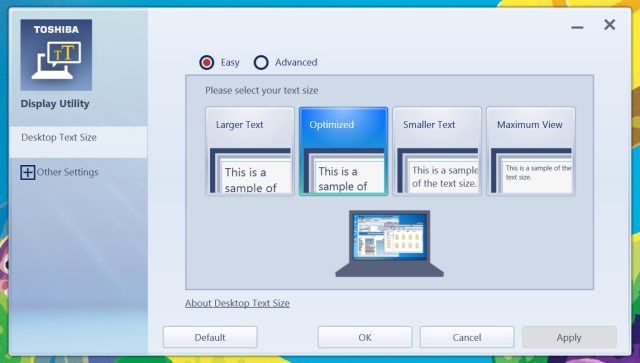
Task: Choose the Maximum View size tile
Action: pyautogui.click(x=531, y=151)
